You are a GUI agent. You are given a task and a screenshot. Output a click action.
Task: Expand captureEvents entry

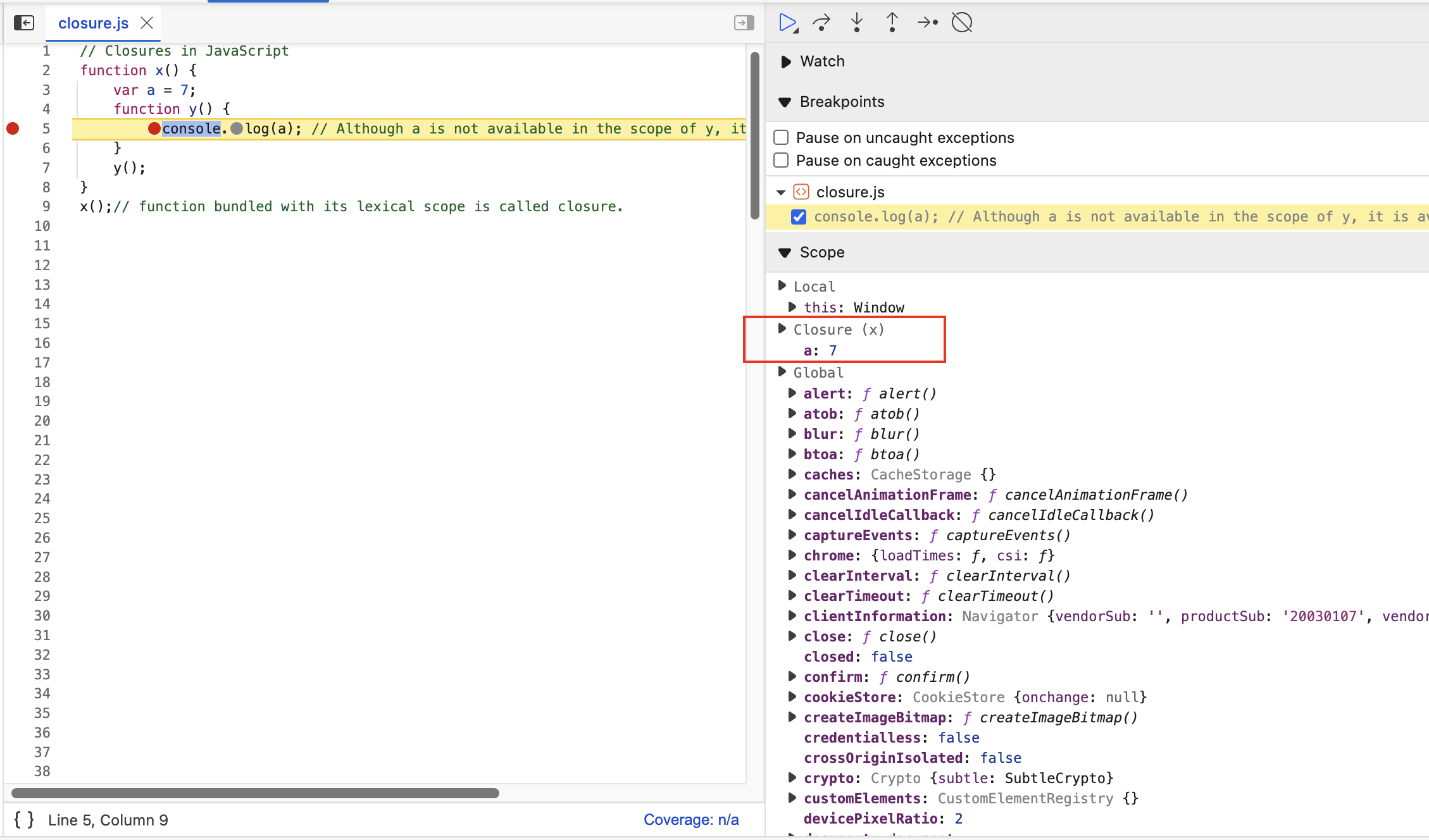792,534
